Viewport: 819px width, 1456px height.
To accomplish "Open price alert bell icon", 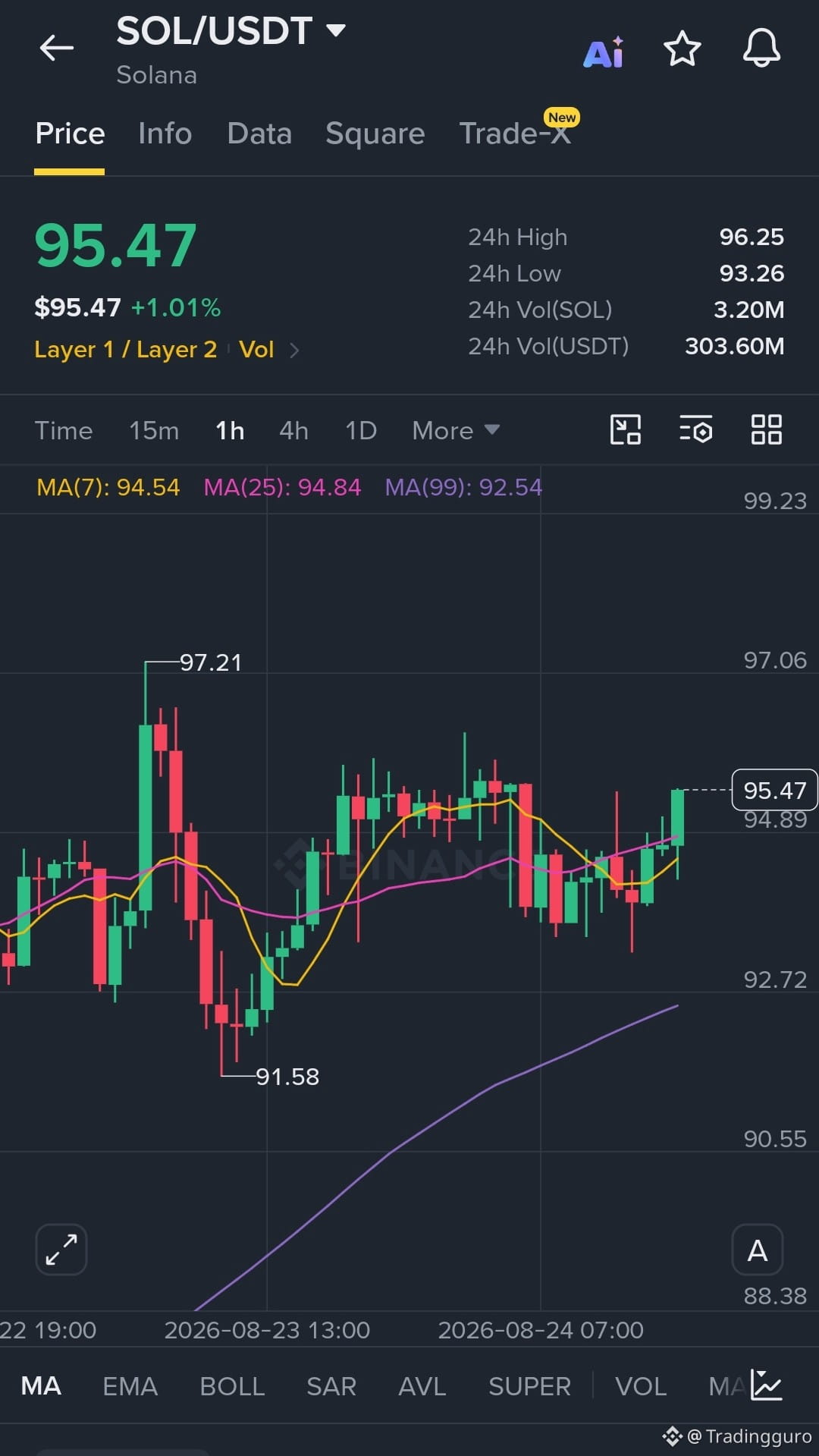I will [761, 48].
